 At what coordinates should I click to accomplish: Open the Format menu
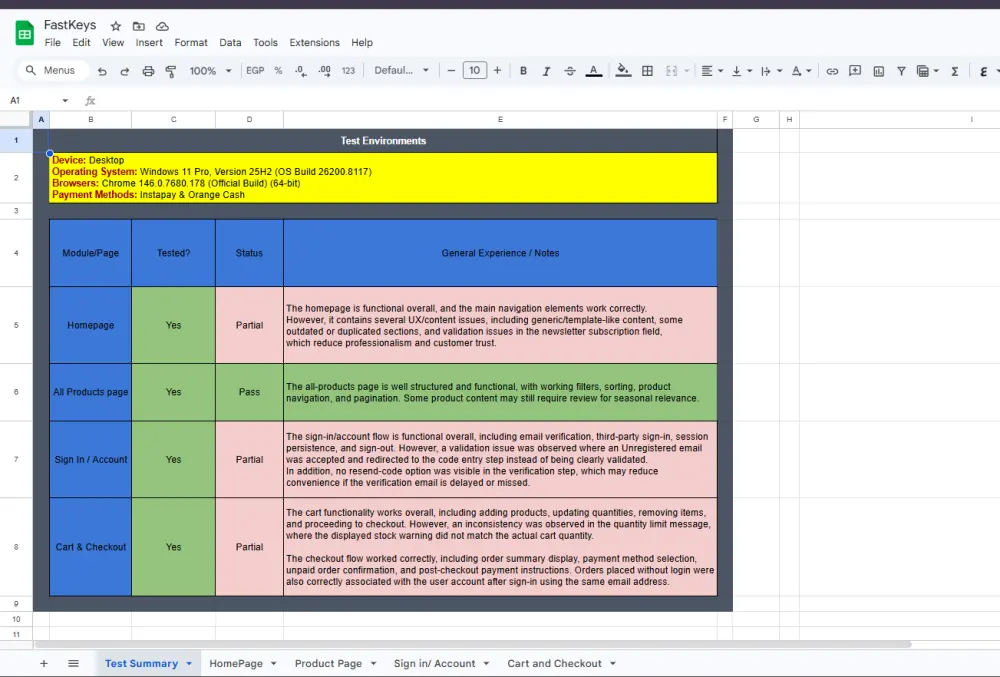(191, 43)
